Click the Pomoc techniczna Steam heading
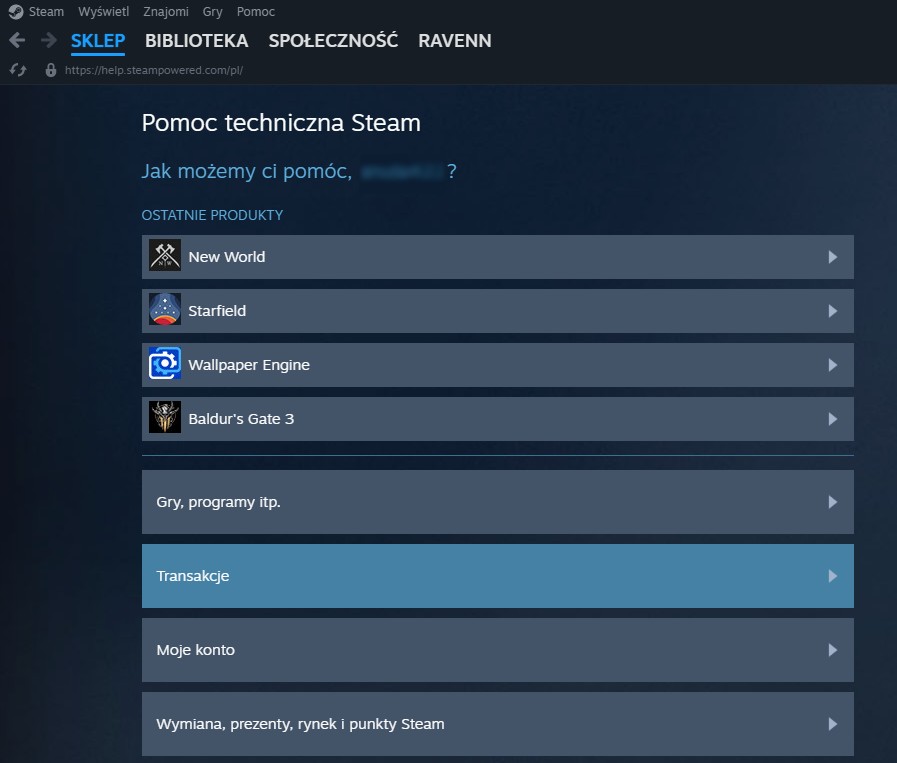Viewport: 897px width, 763px height. pyautogui.click(x=281, y=123)
